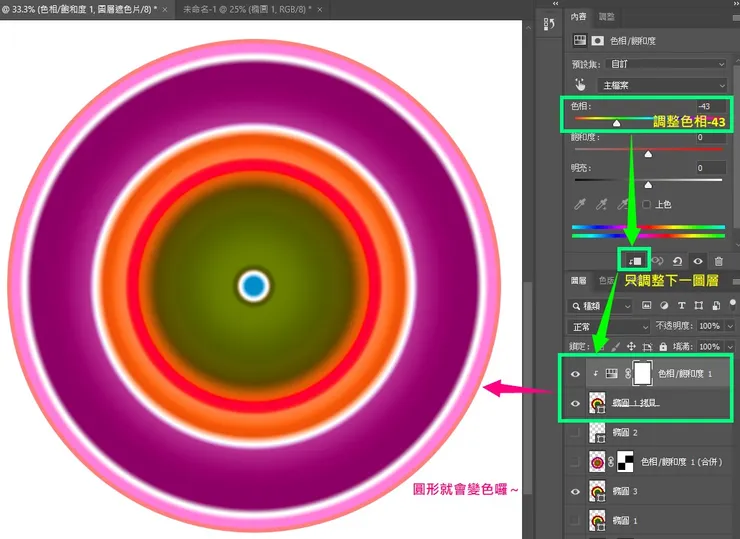
Task: Open the 主檔案 channel dropdown
Action: coord(661,86)
